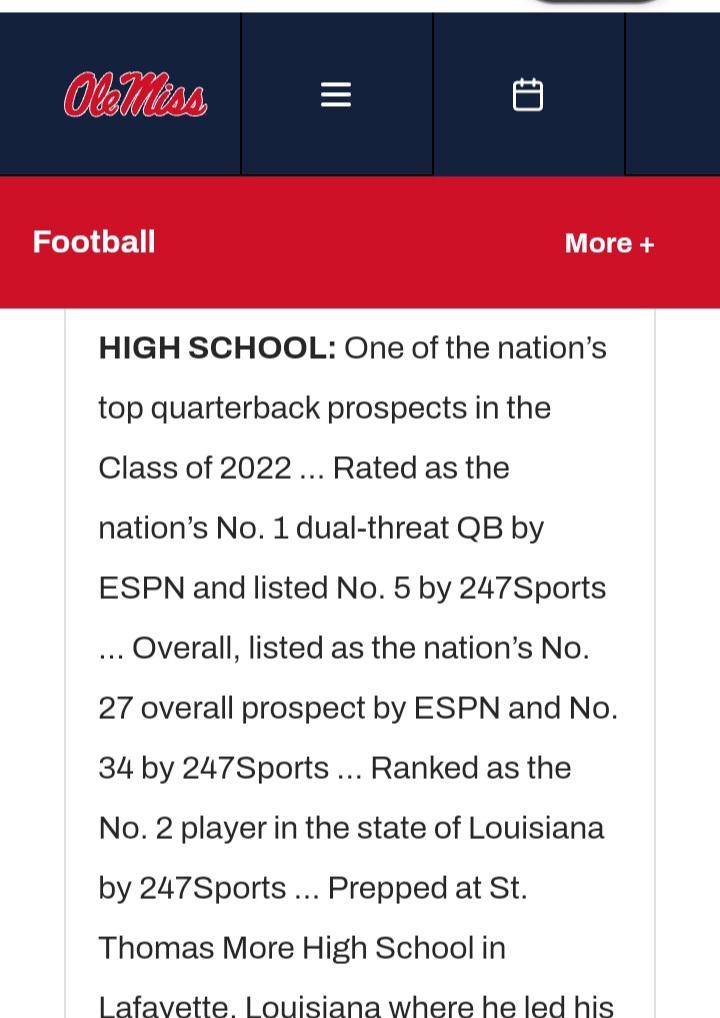Tap the dark pill at top edge
Screen dimensions: 720x1018
[596, 3]
